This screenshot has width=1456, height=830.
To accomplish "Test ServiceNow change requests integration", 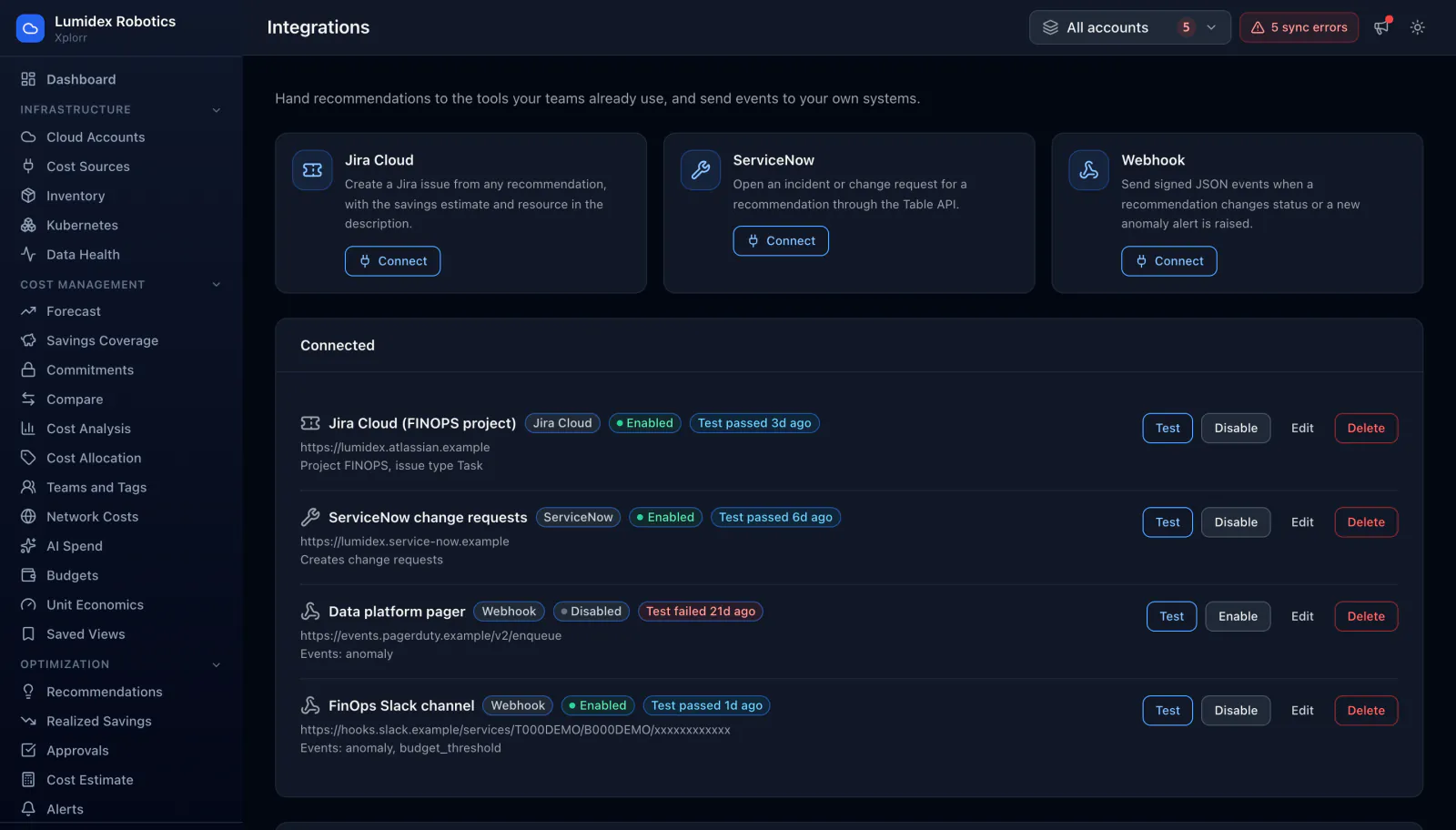I will pos(1168,522).
